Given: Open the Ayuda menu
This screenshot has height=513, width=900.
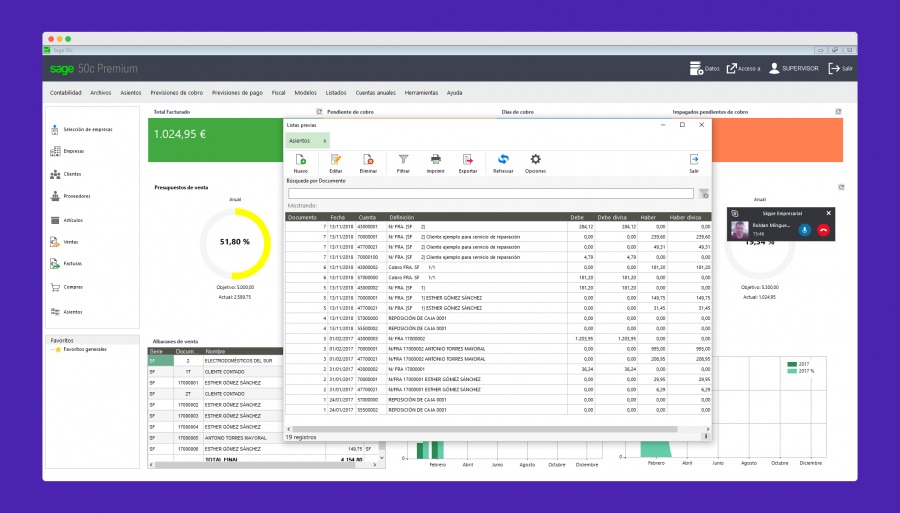Looking at the screenshot, I should click(x=455, y=92).
